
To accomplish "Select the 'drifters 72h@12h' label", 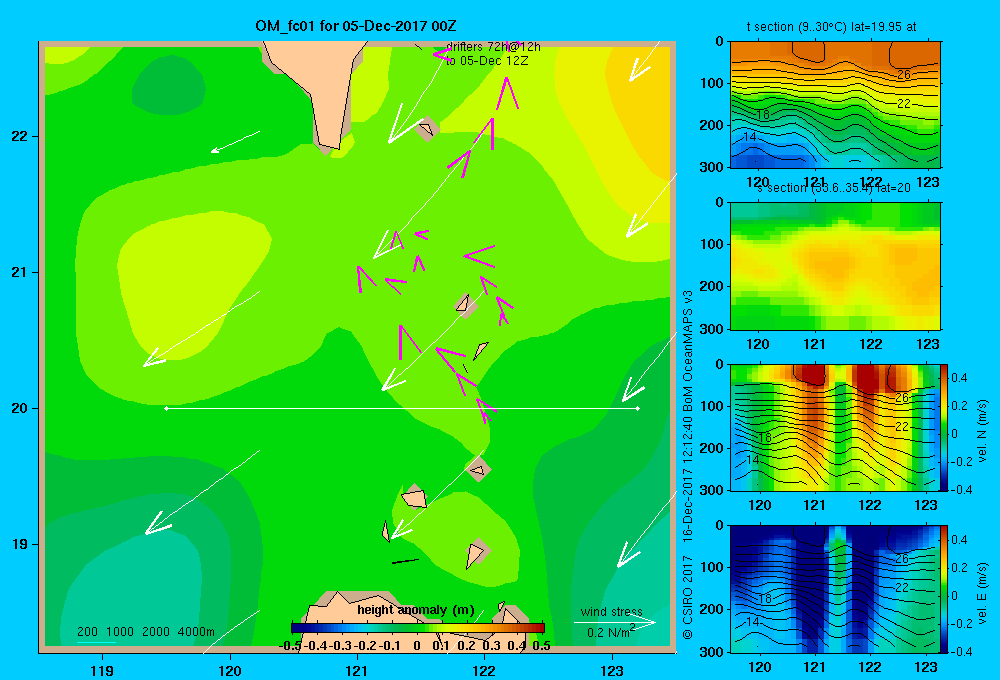I will click(493, 47).
